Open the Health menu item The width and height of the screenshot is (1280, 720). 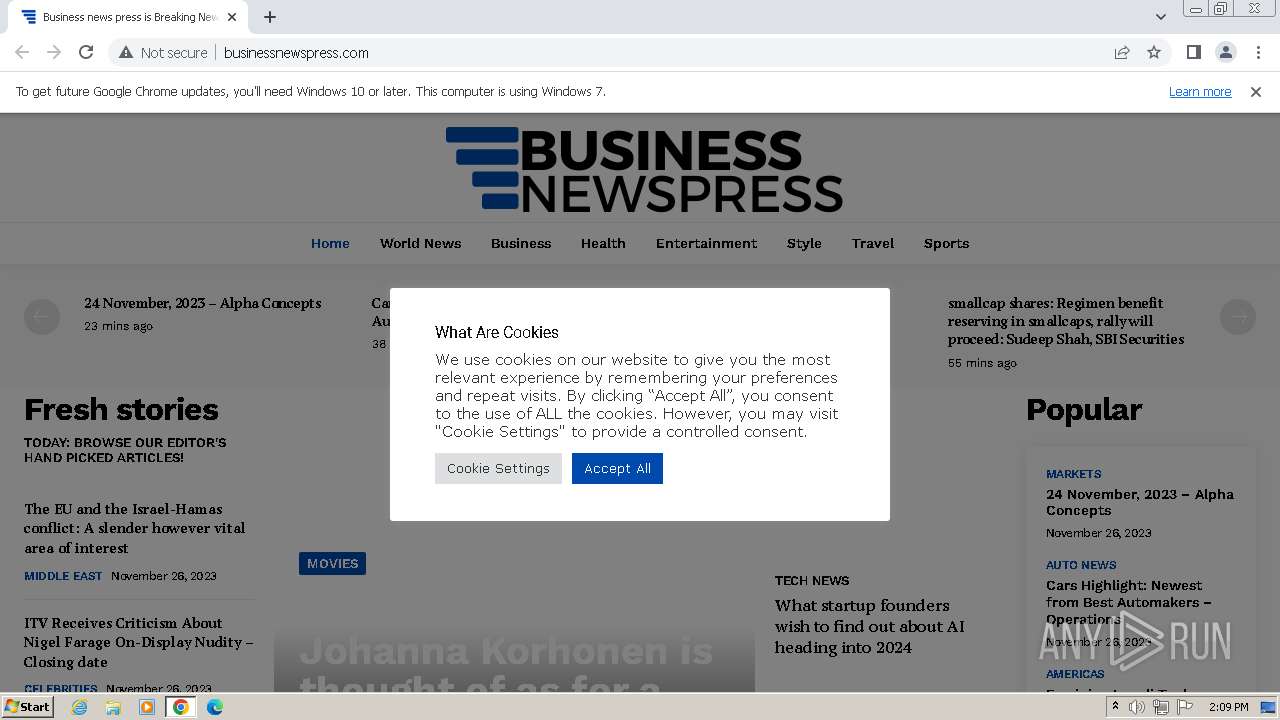pos(603,243)
